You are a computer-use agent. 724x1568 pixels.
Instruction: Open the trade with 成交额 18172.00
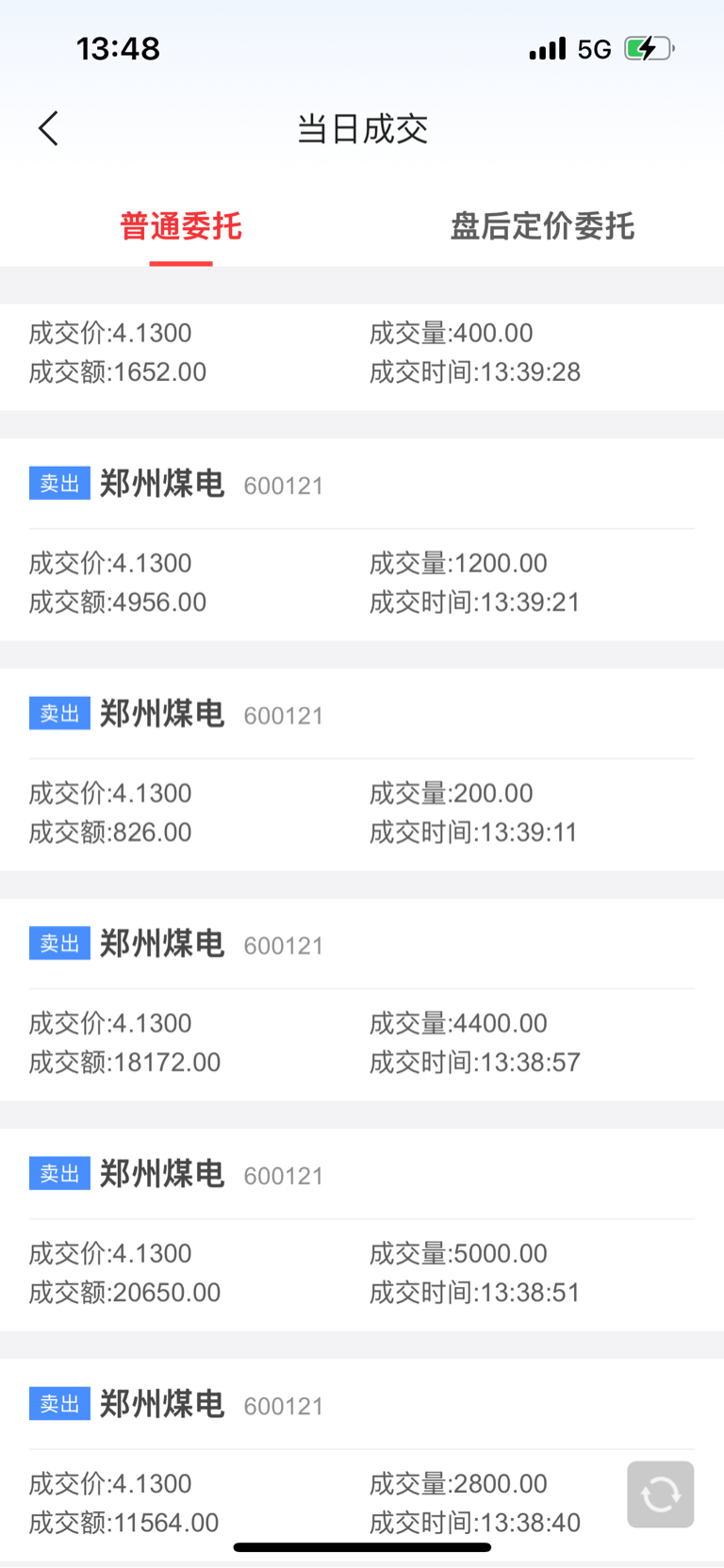click(x=362, y=1000)
